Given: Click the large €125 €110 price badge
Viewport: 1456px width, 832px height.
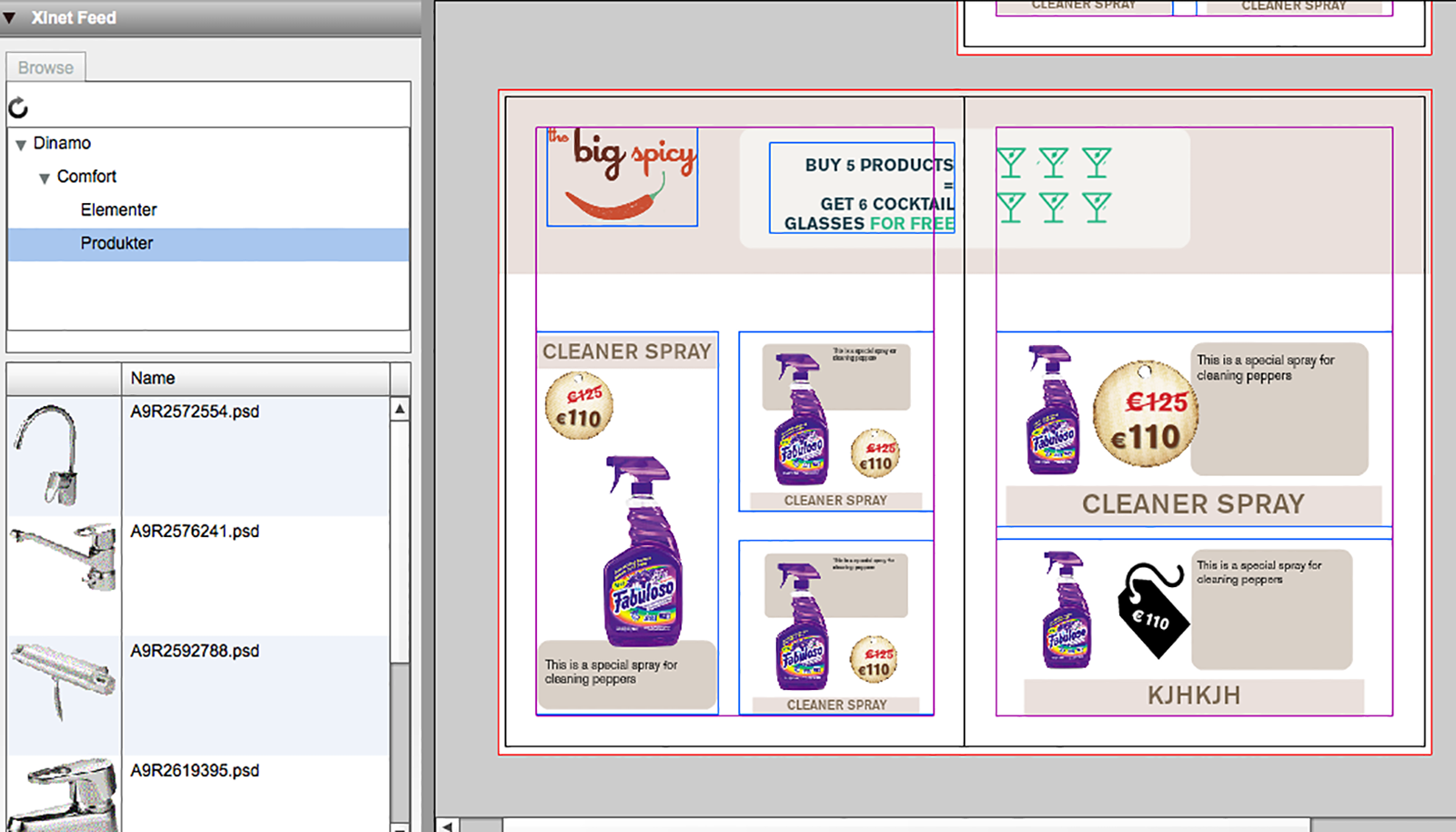Looking at the screenshot, I should [1146, 414].
